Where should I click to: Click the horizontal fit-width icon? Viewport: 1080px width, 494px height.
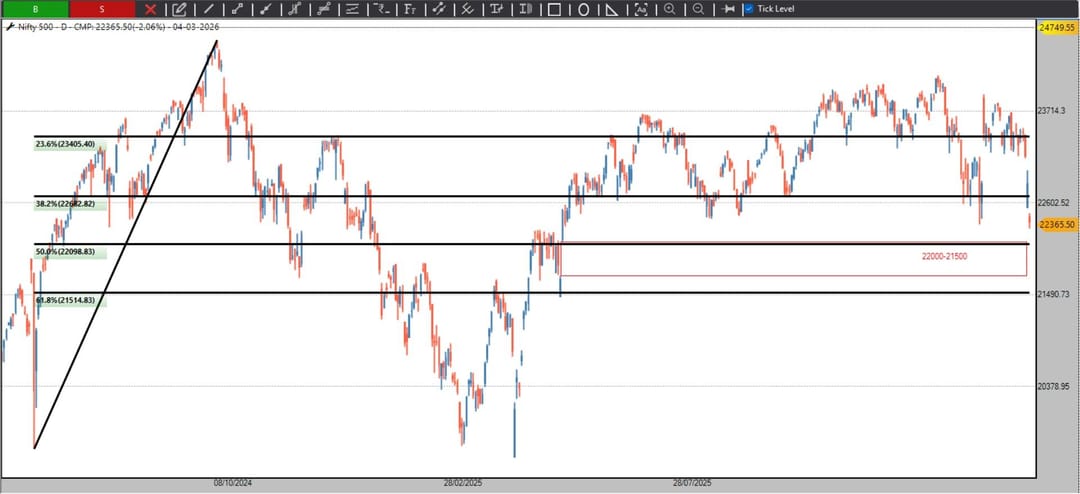[728, 9]
